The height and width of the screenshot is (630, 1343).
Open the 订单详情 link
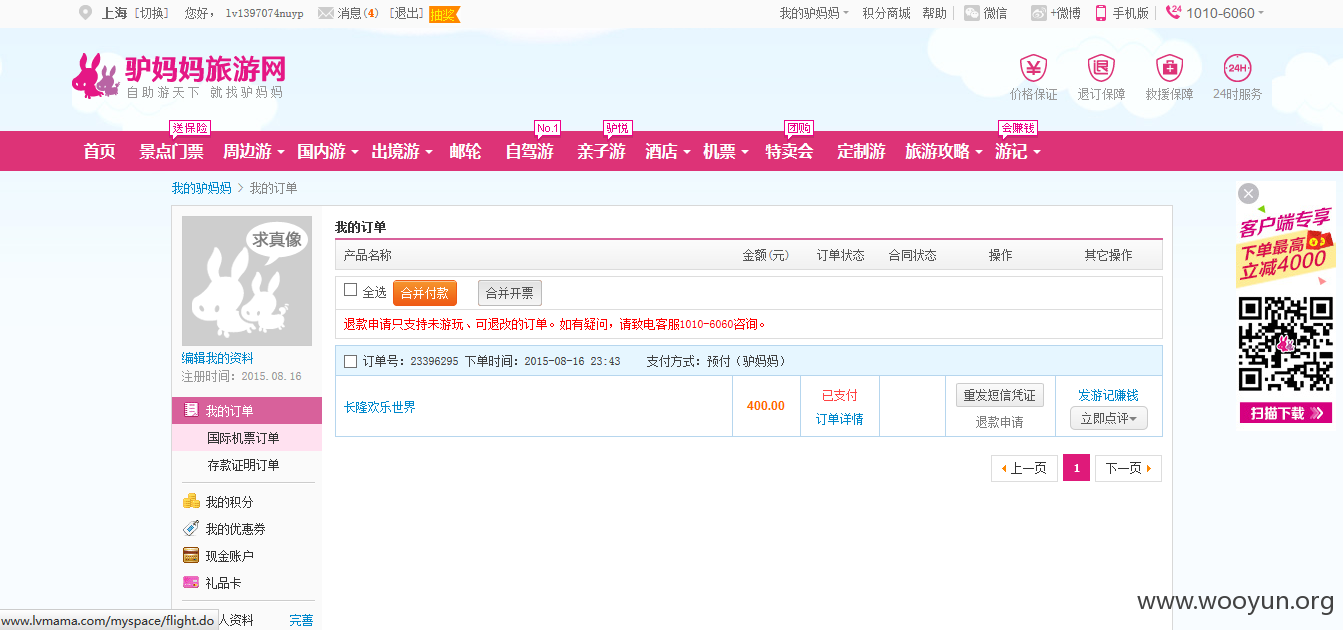(840, 419)
